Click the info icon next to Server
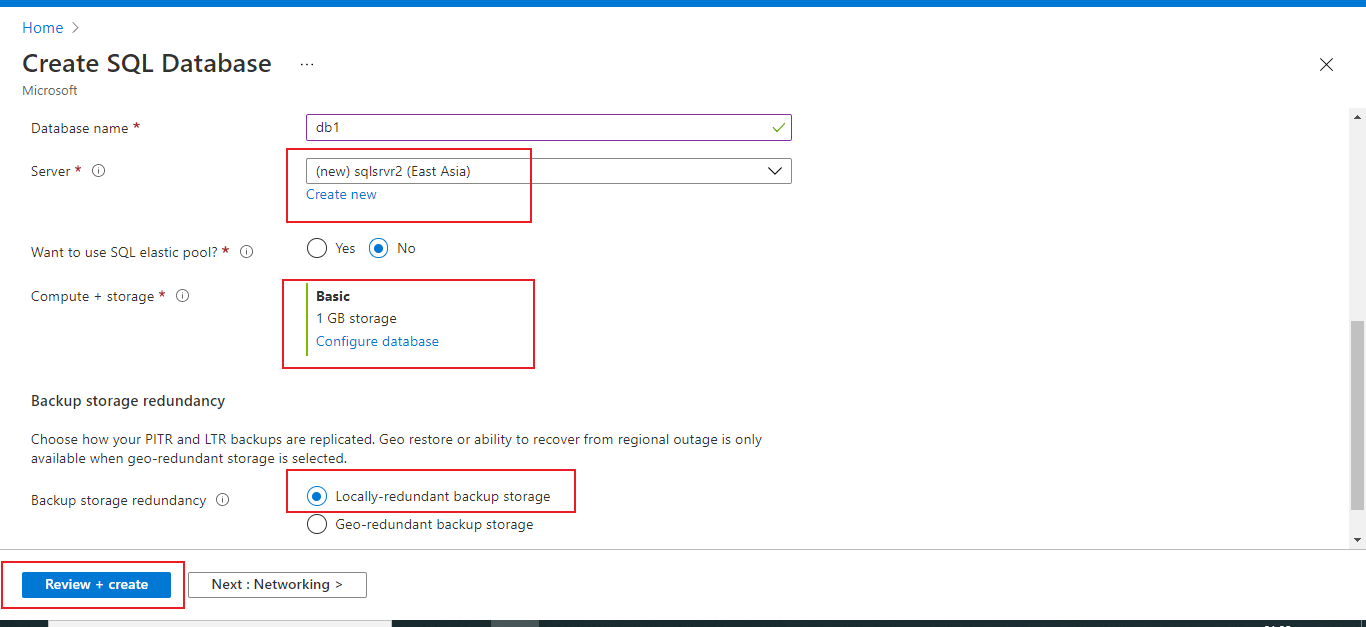Screen dimensions: 1366x627 coord(98,171)
